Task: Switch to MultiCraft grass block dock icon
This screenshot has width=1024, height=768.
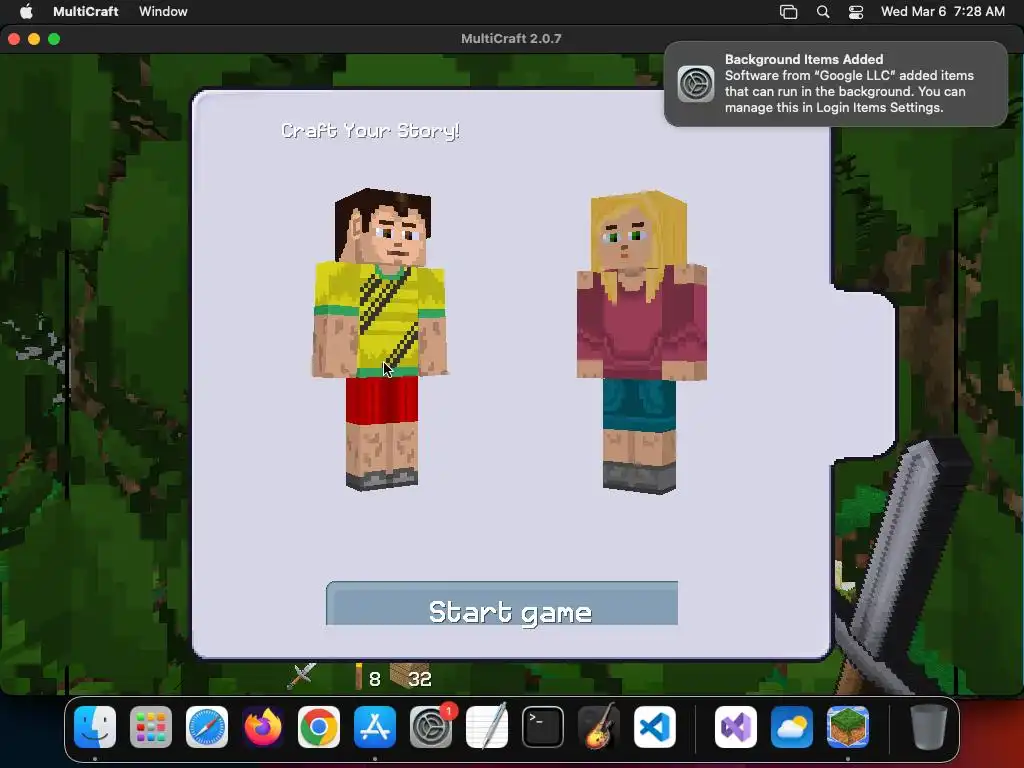Action: 848,727
